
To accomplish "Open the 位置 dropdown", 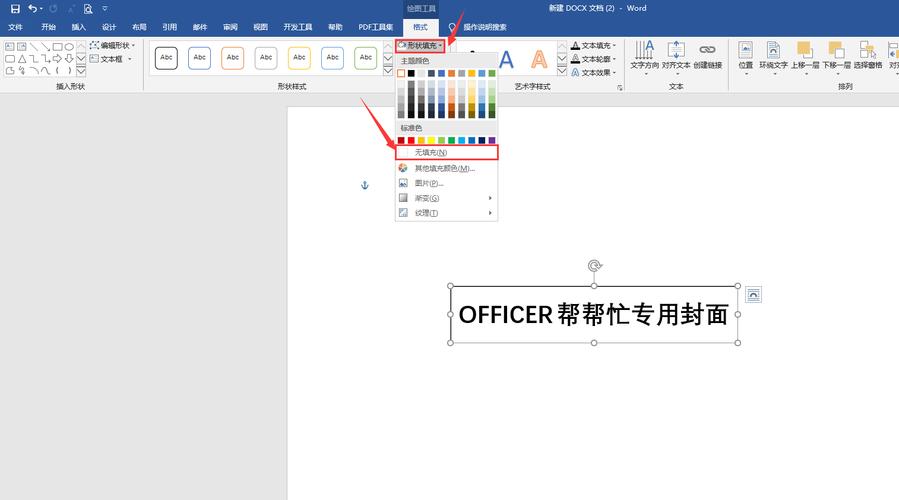I will [x=745, y=56].
